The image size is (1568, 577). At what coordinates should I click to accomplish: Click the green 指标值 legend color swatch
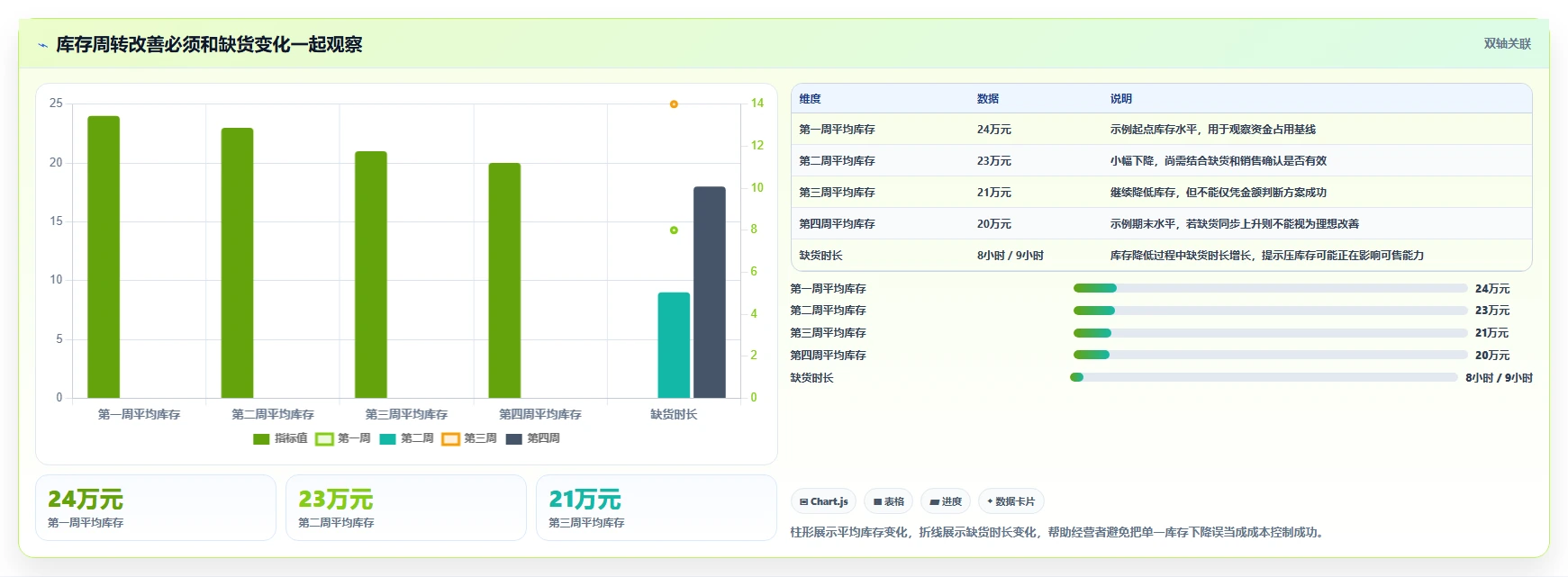pyautogui.click(x=261, y=439)
